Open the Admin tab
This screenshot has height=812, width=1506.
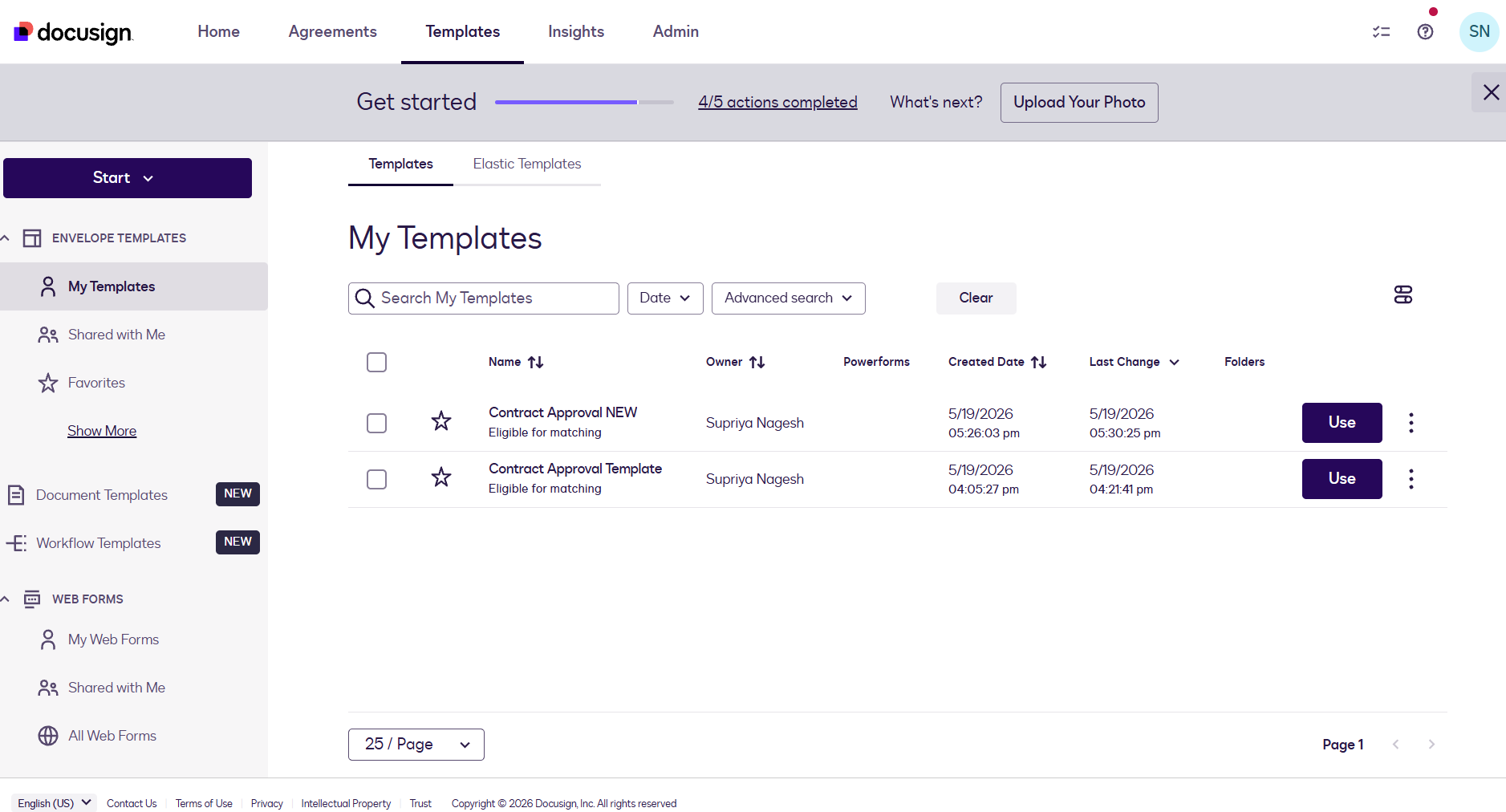[x=676, y=31]
